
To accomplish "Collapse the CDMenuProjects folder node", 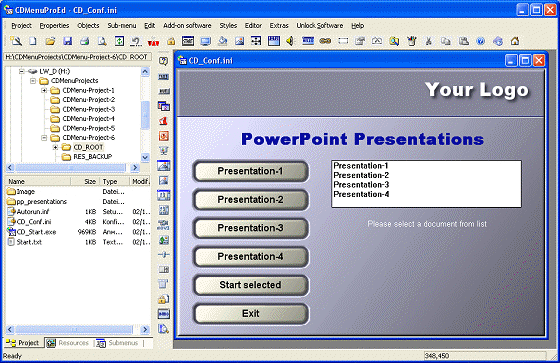I will (33, 81).
